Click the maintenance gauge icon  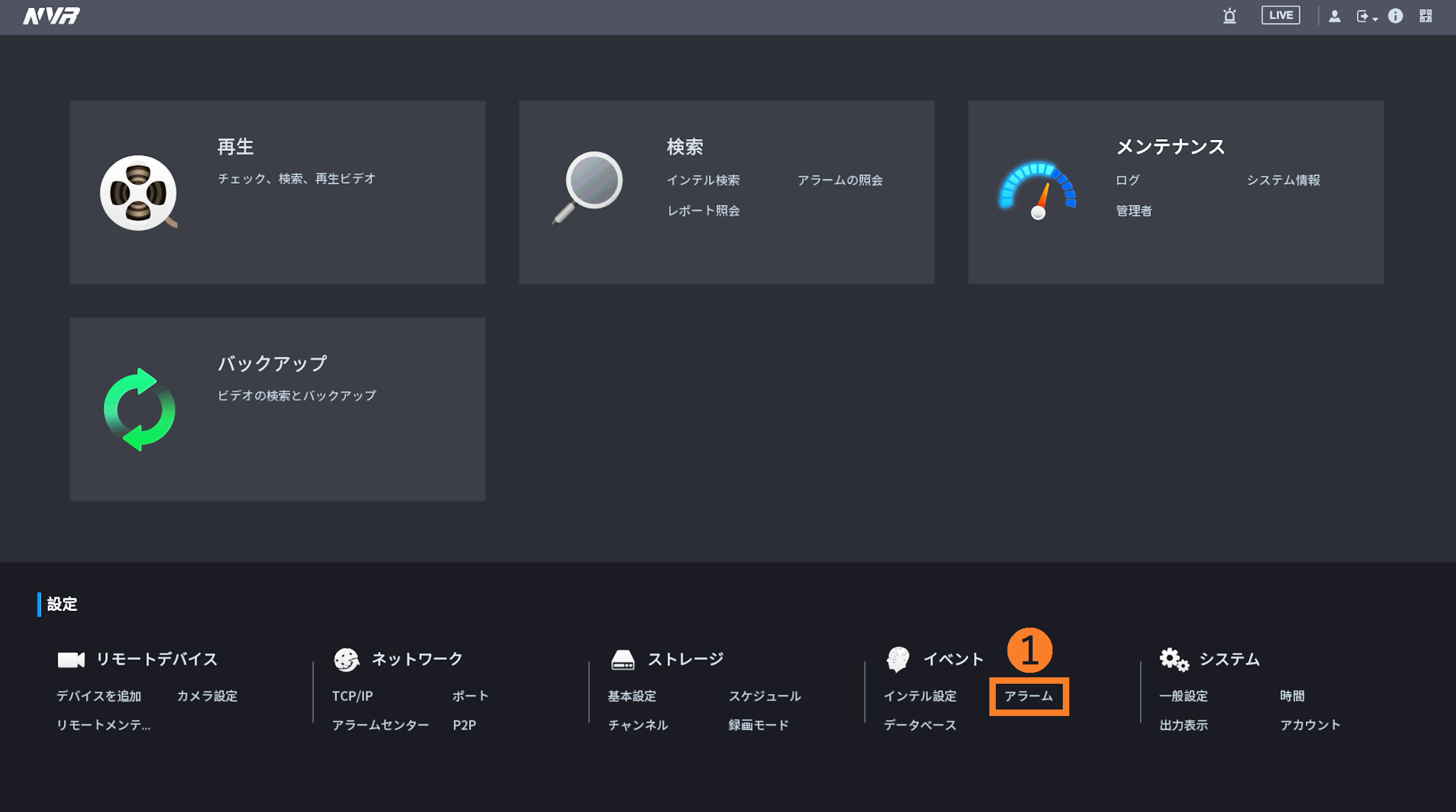pos(1037,190)
